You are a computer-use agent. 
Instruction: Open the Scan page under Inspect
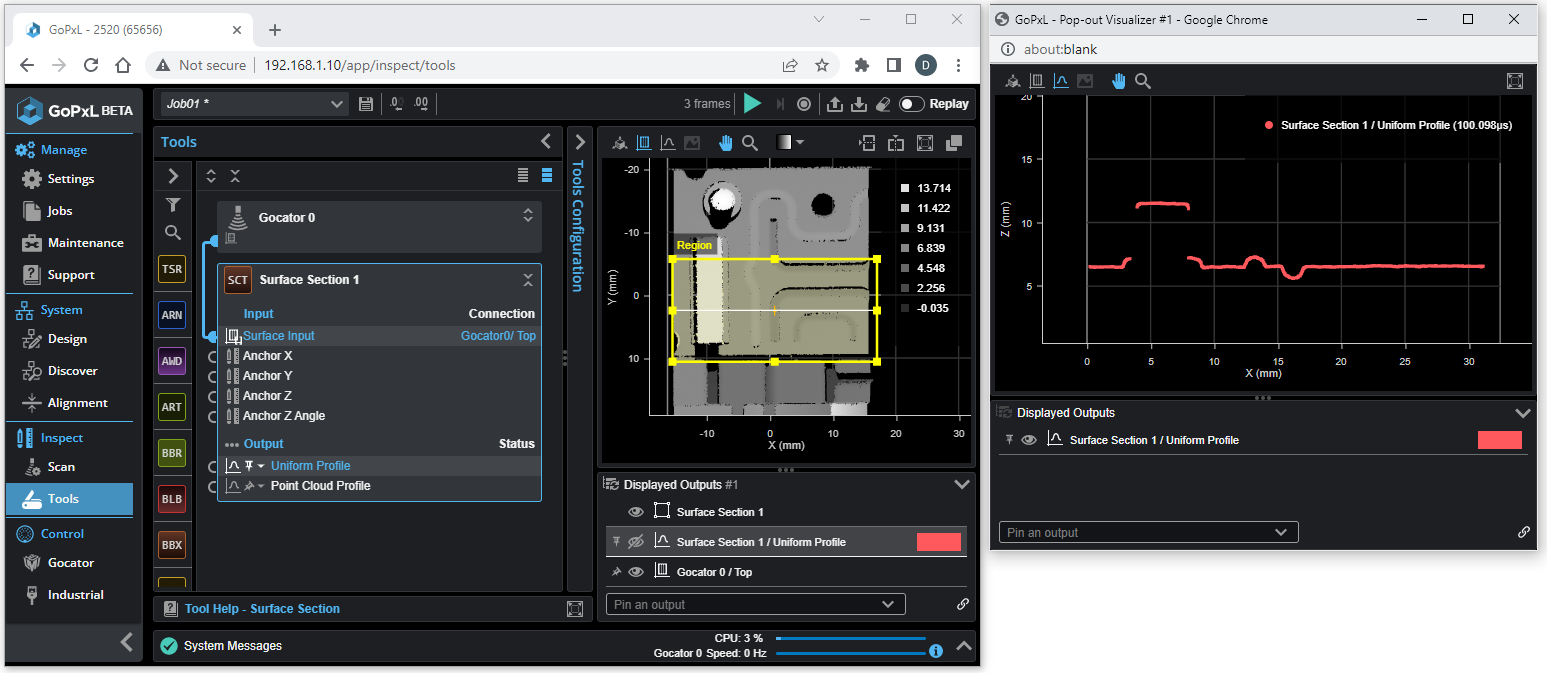pos(48,467)
